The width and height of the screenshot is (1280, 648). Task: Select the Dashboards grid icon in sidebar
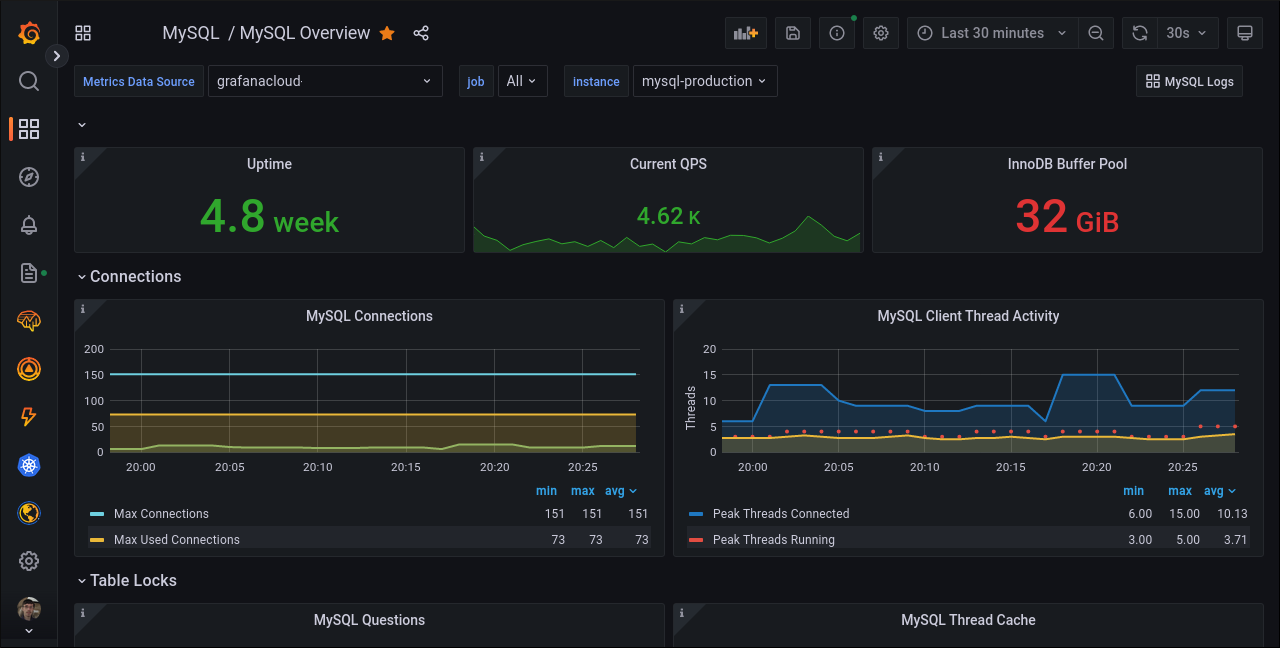[29, 128]
